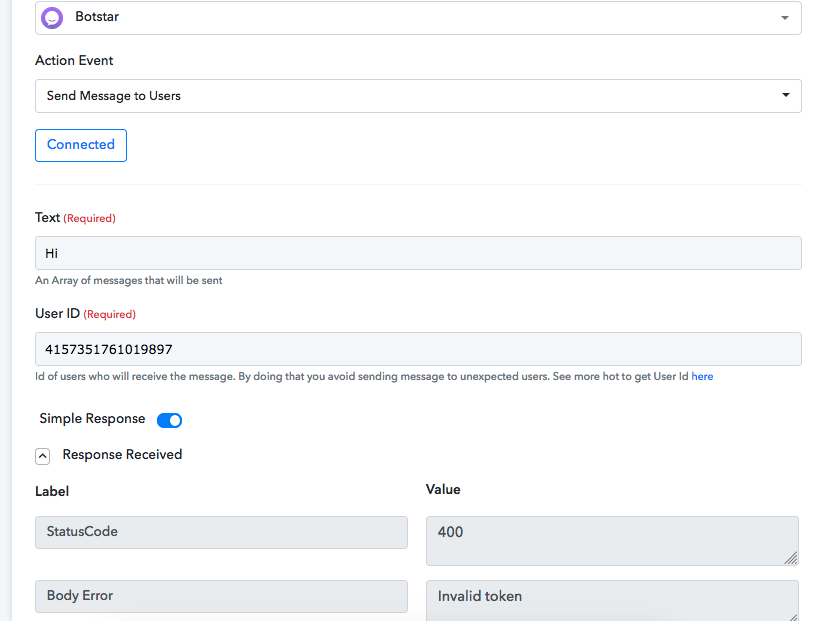Click the resize handle of the 400 value box

point(791,558)
